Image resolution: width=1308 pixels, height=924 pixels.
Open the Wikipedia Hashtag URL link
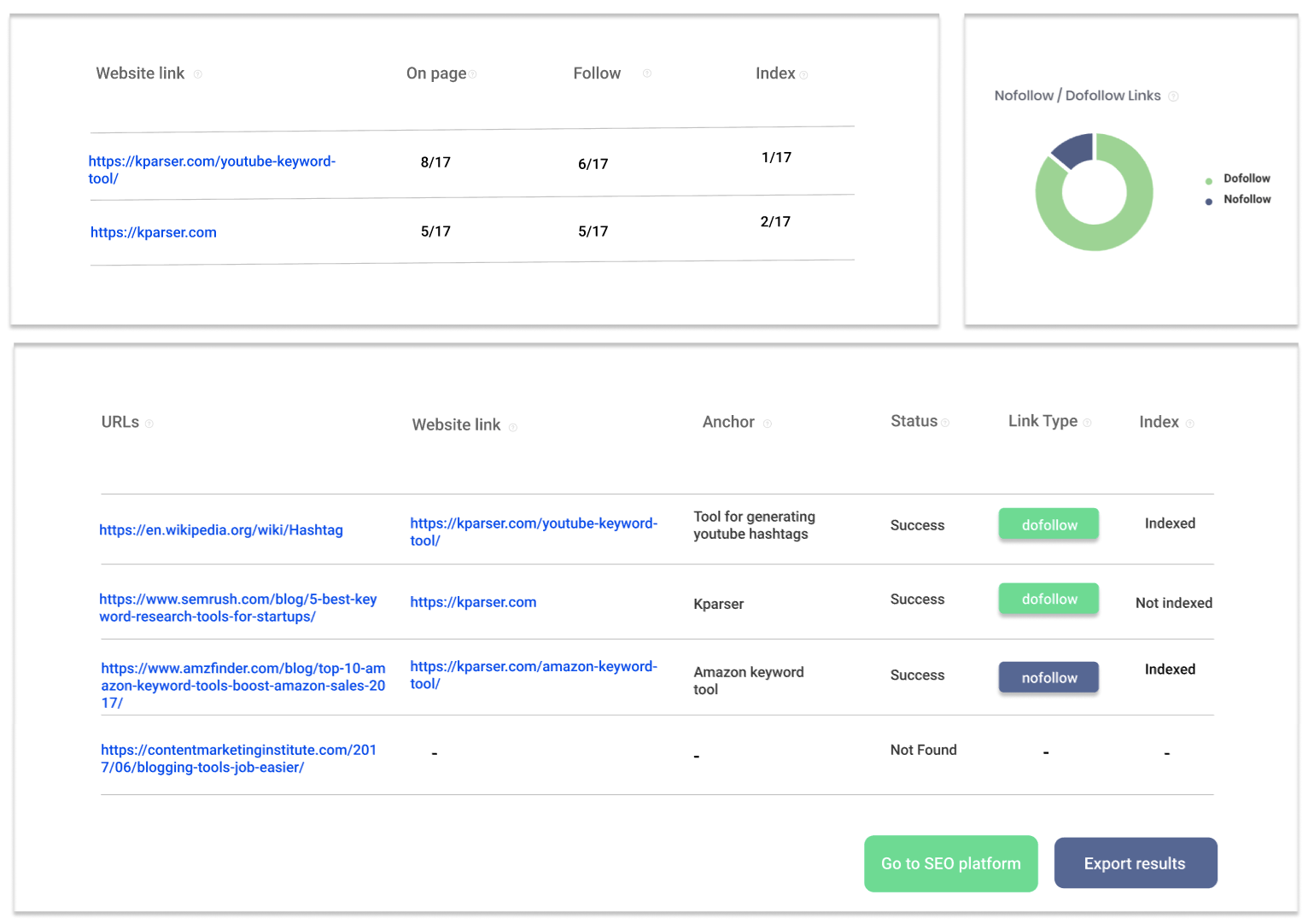click(x=221, y=530)
